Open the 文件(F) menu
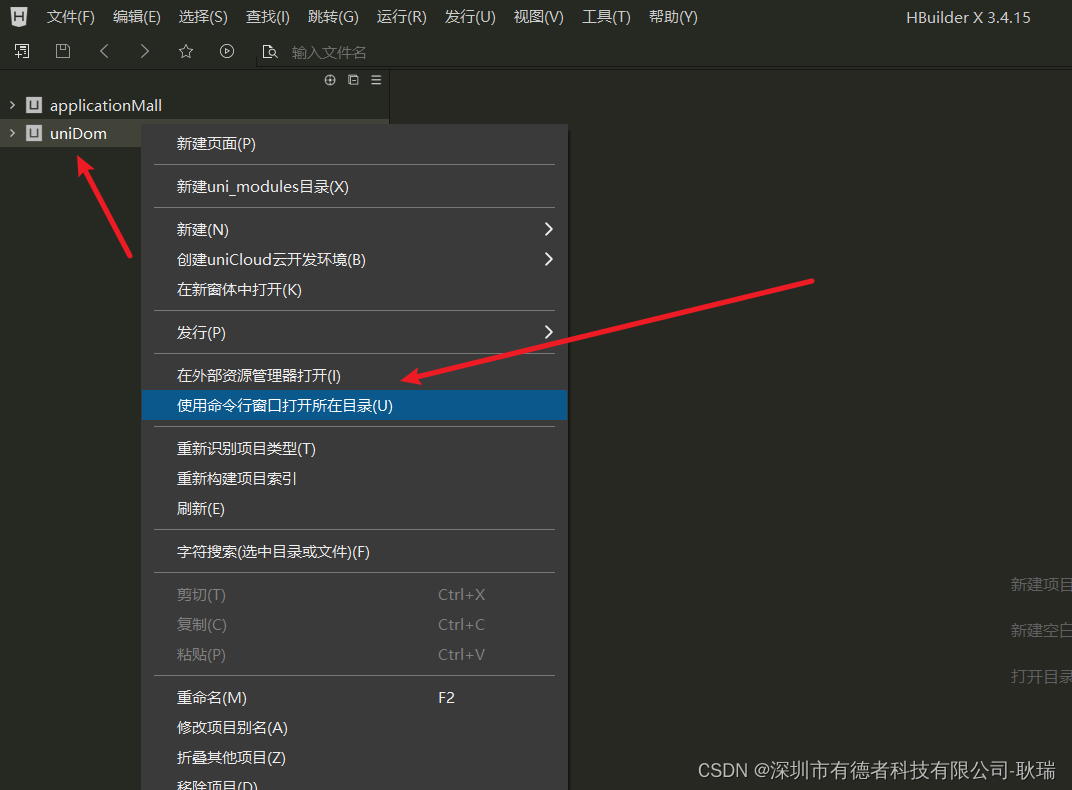This screenshot has height=790, width=1072. (70, 17)
